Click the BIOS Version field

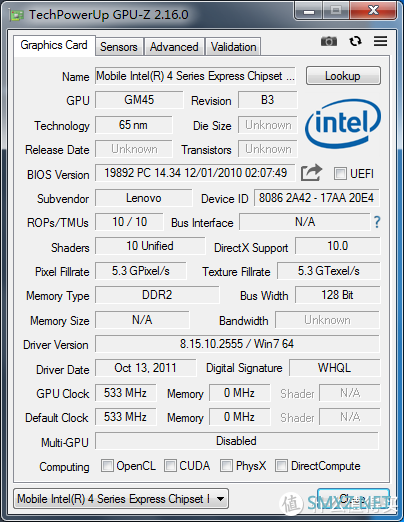point(195,173)
